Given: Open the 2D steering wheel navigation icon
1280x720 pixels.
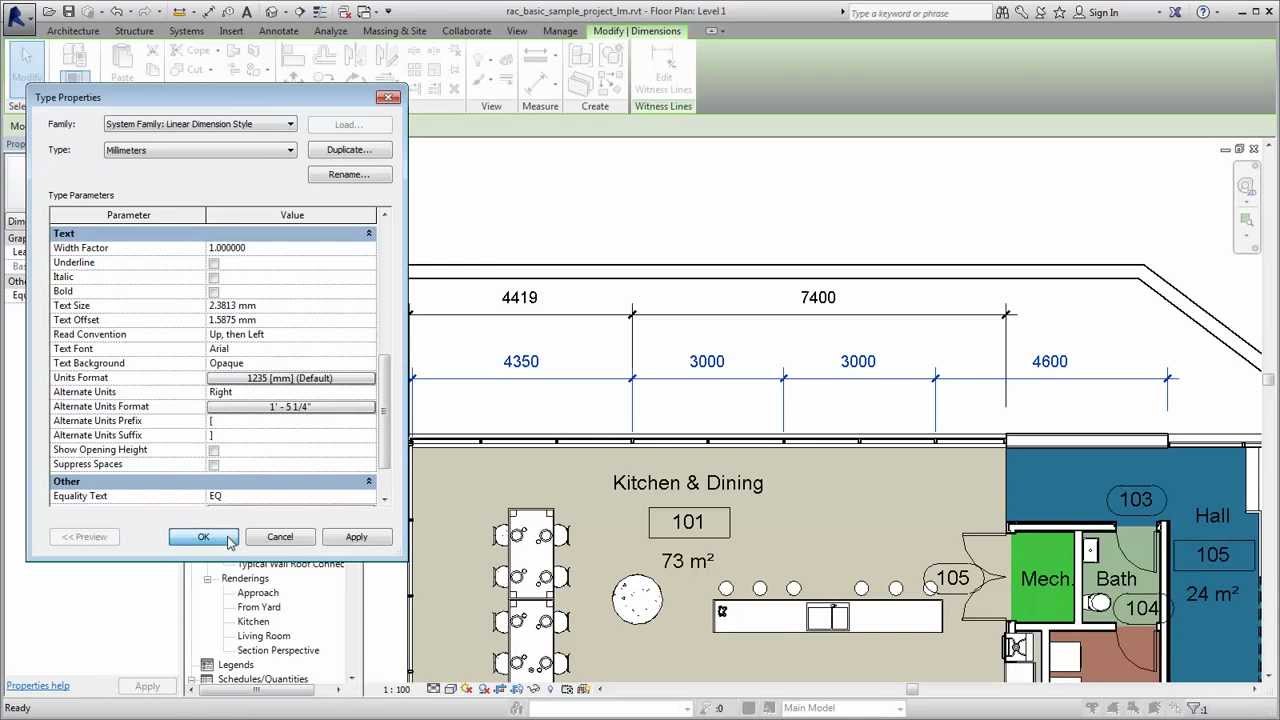Looking at the screenshot, I should [1246, 186].
